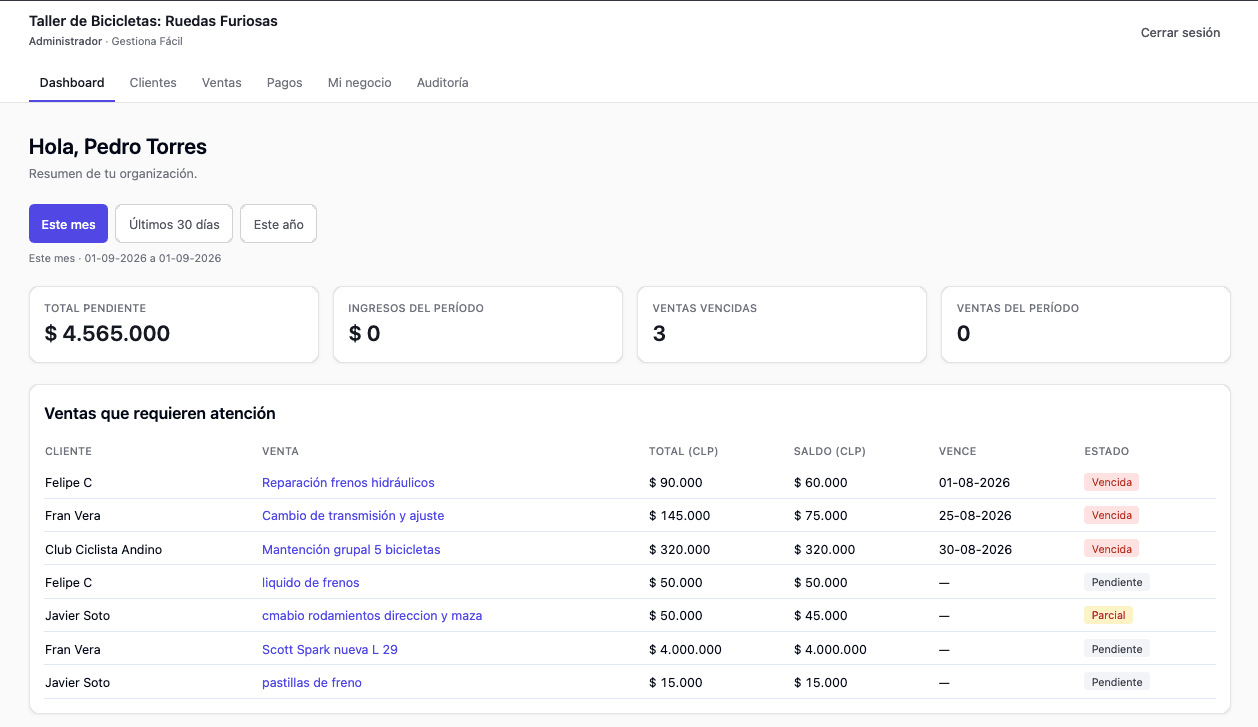
Task: Click the CLIENTE column header
Action: click(x=68, y=451)
